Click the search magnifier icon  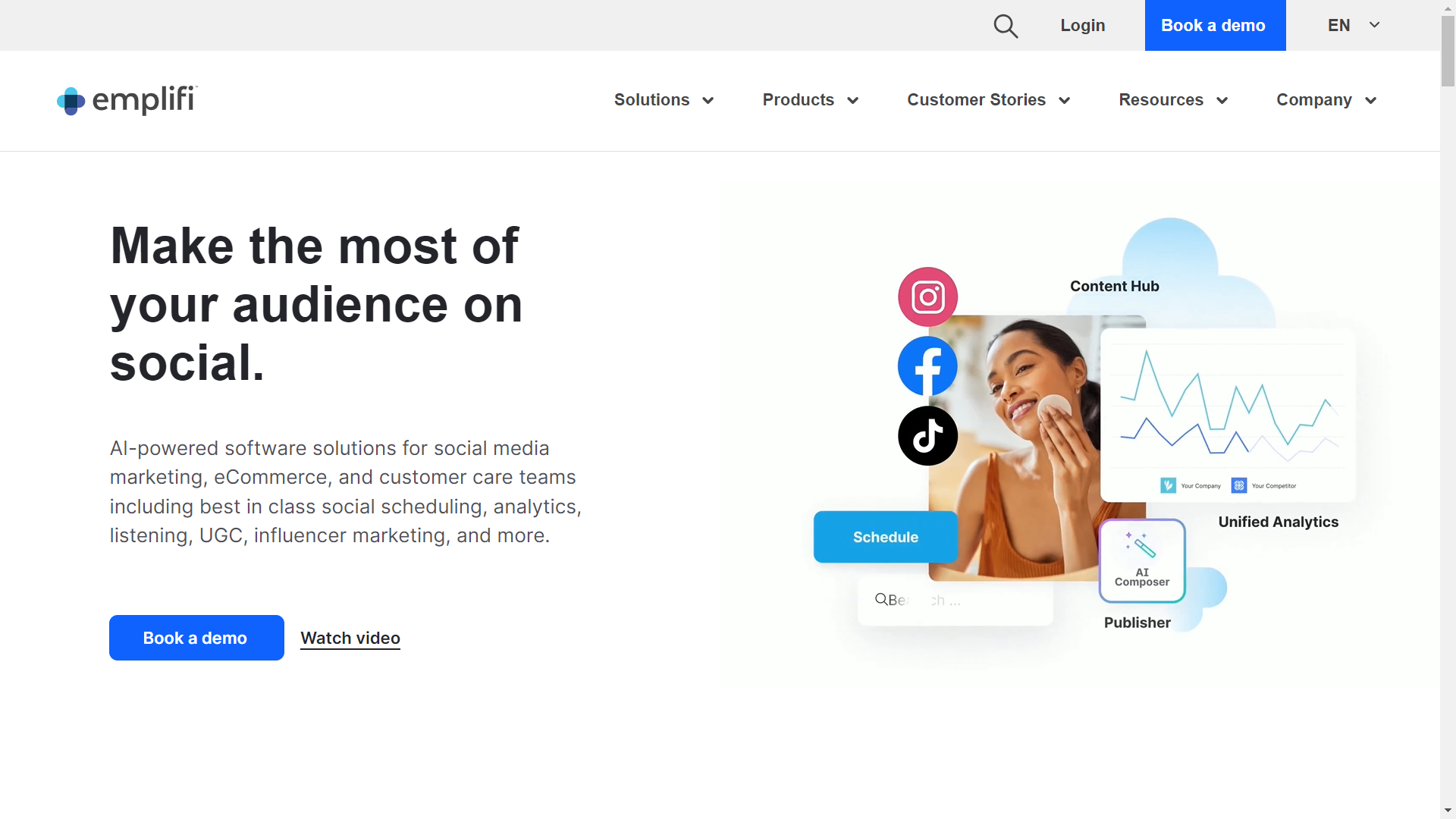(1006, 26)
